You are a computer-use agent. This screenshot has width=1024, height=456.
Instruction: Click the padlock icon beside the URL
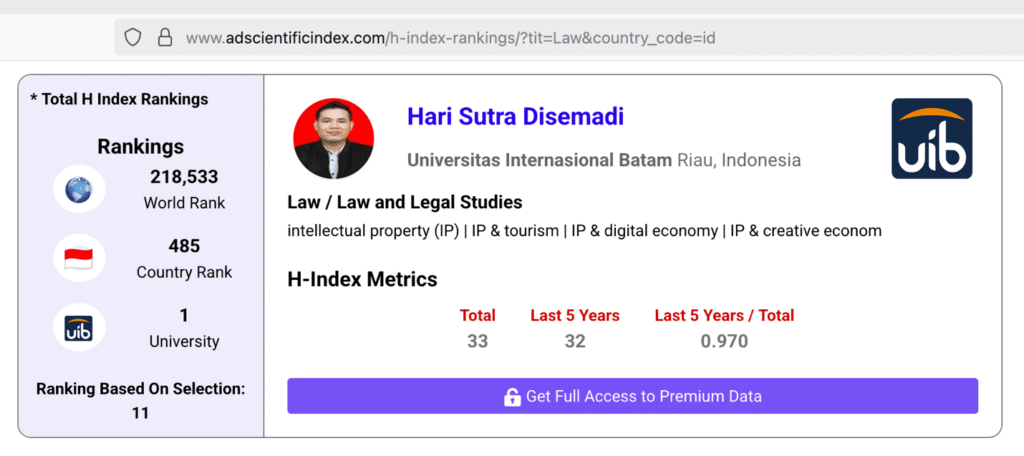click(x=165, y=39)
